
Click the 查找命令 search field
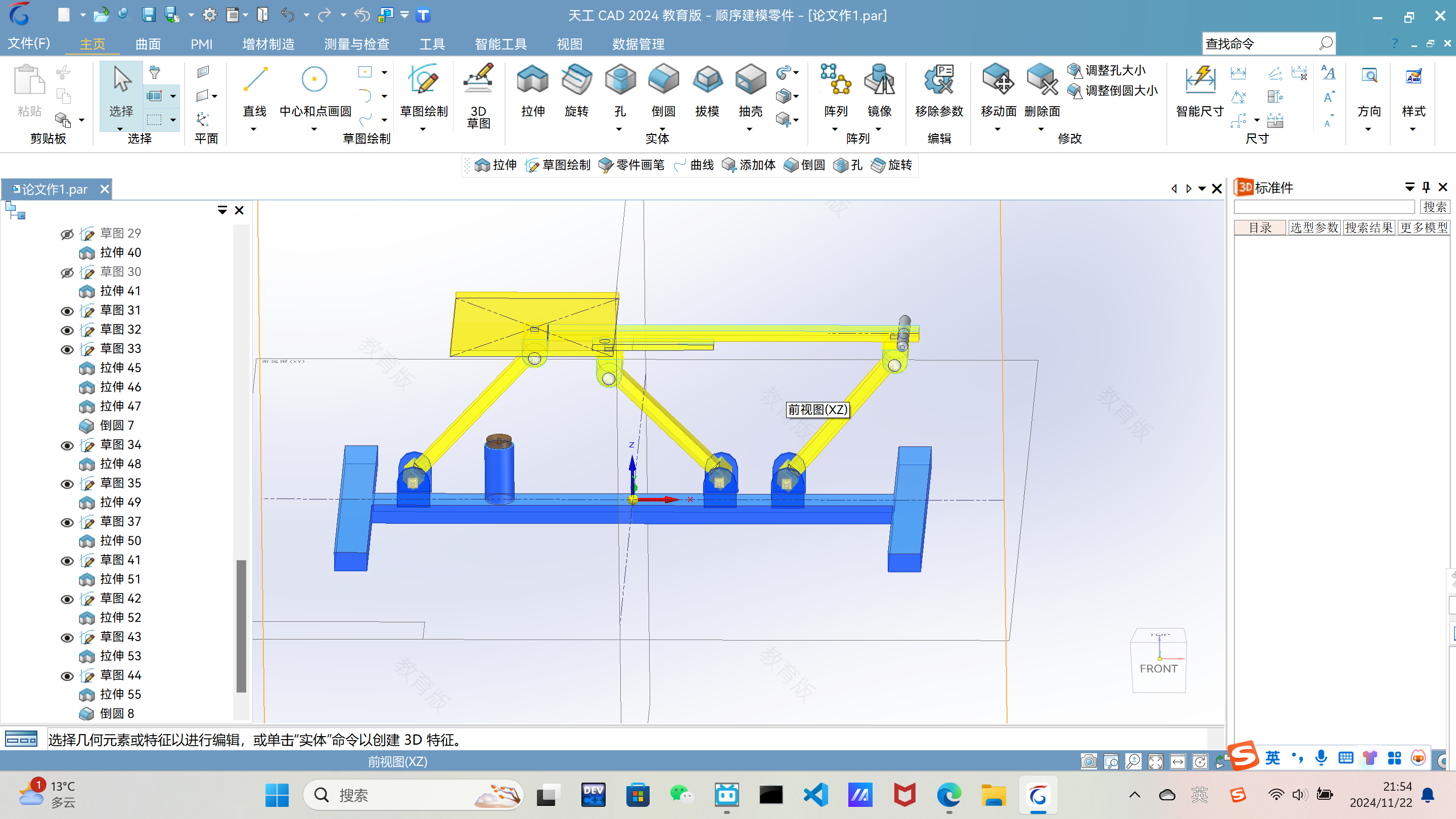[x=1268, y=43]
